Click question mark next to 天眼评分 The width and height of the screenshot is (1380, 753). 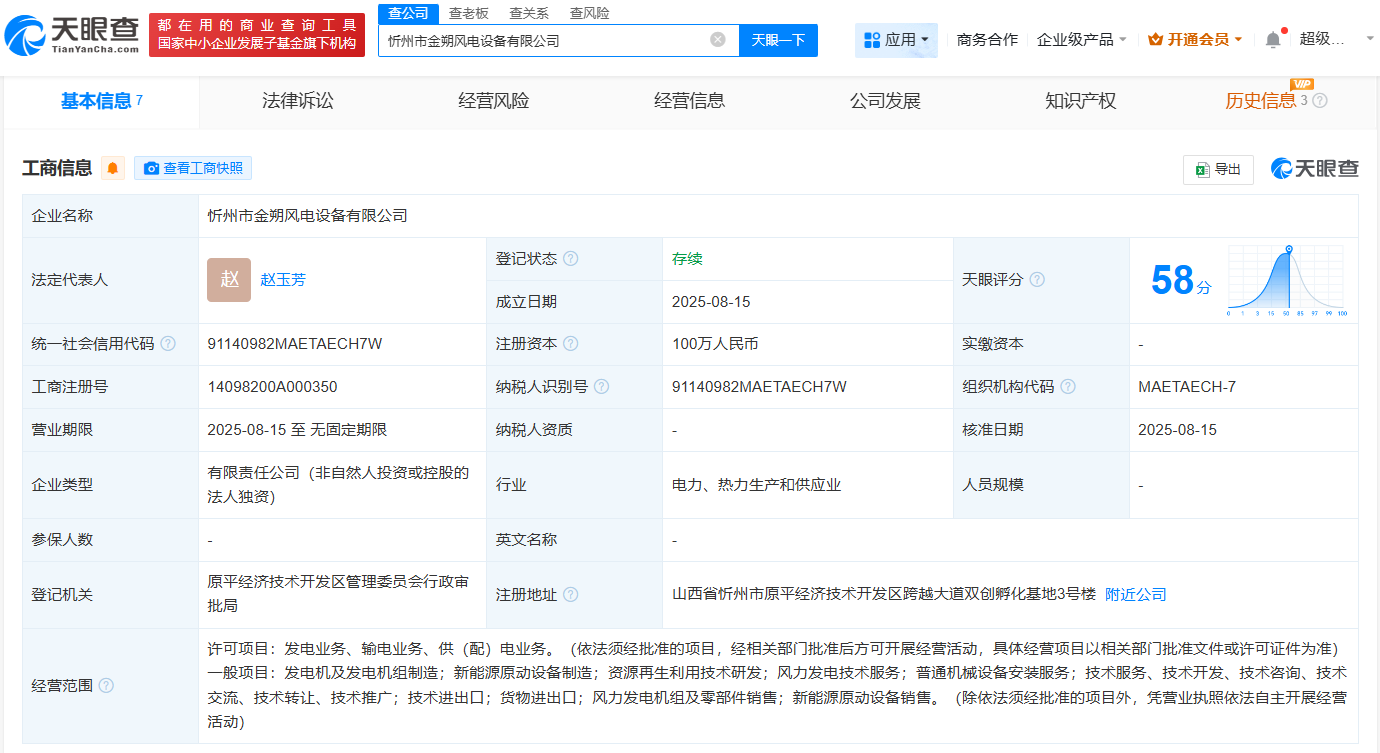point(1037,280)
